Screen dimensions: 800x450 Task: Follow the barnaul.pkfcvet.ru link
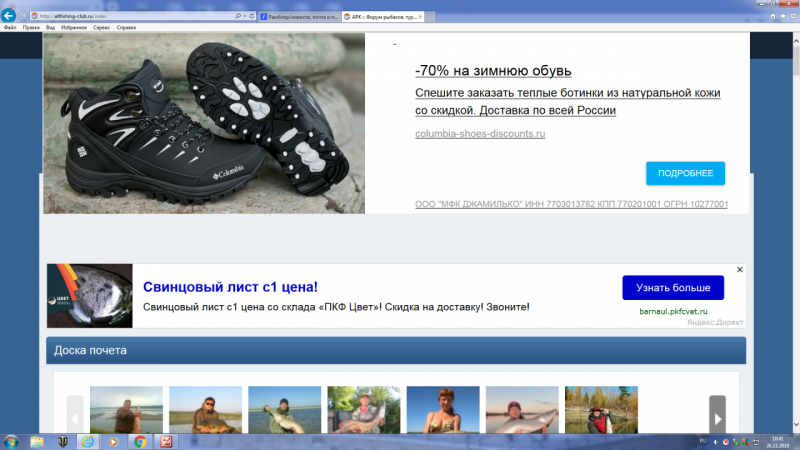coord(673,311)
